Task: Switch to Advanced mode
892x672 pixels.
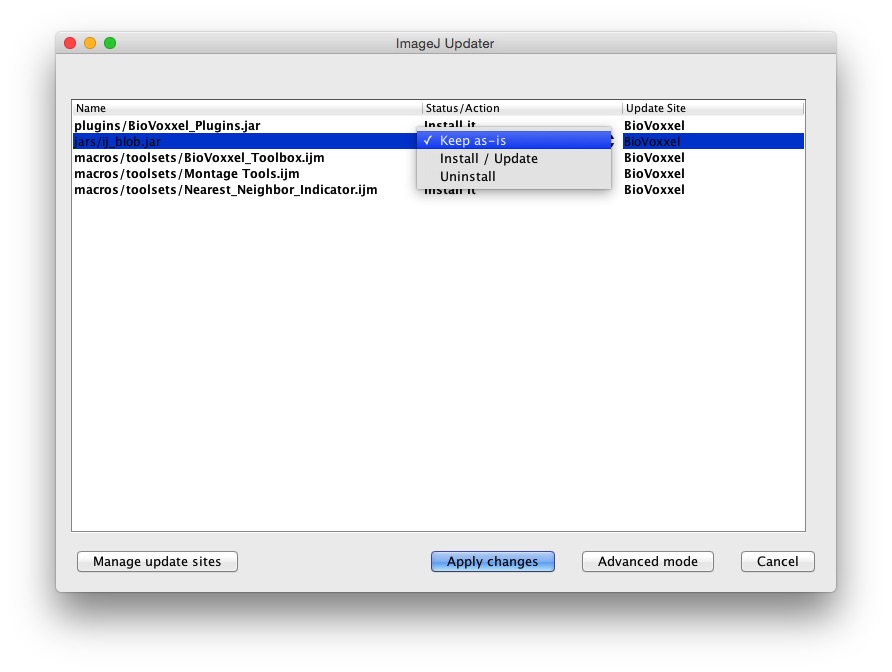Action: tap(647, 562)
